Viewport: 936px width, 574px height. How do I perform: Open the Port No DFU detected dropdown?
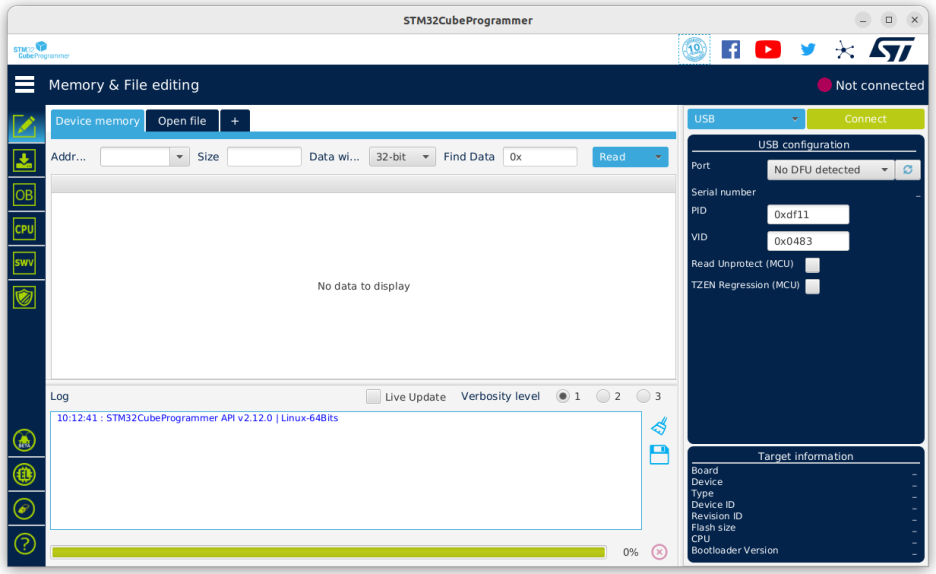click(x=830, y=169)
